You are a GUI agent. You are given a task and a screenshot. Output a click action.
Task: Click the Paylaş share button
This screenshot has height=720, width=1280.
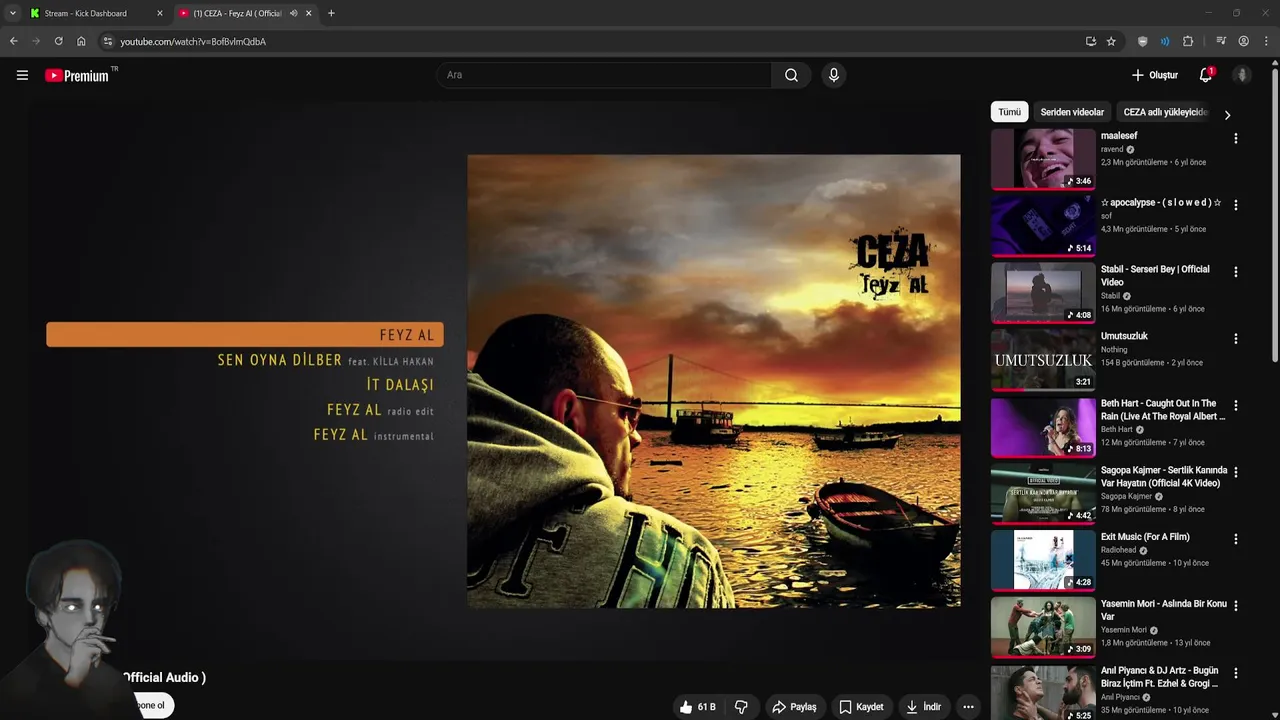point(794,707)
